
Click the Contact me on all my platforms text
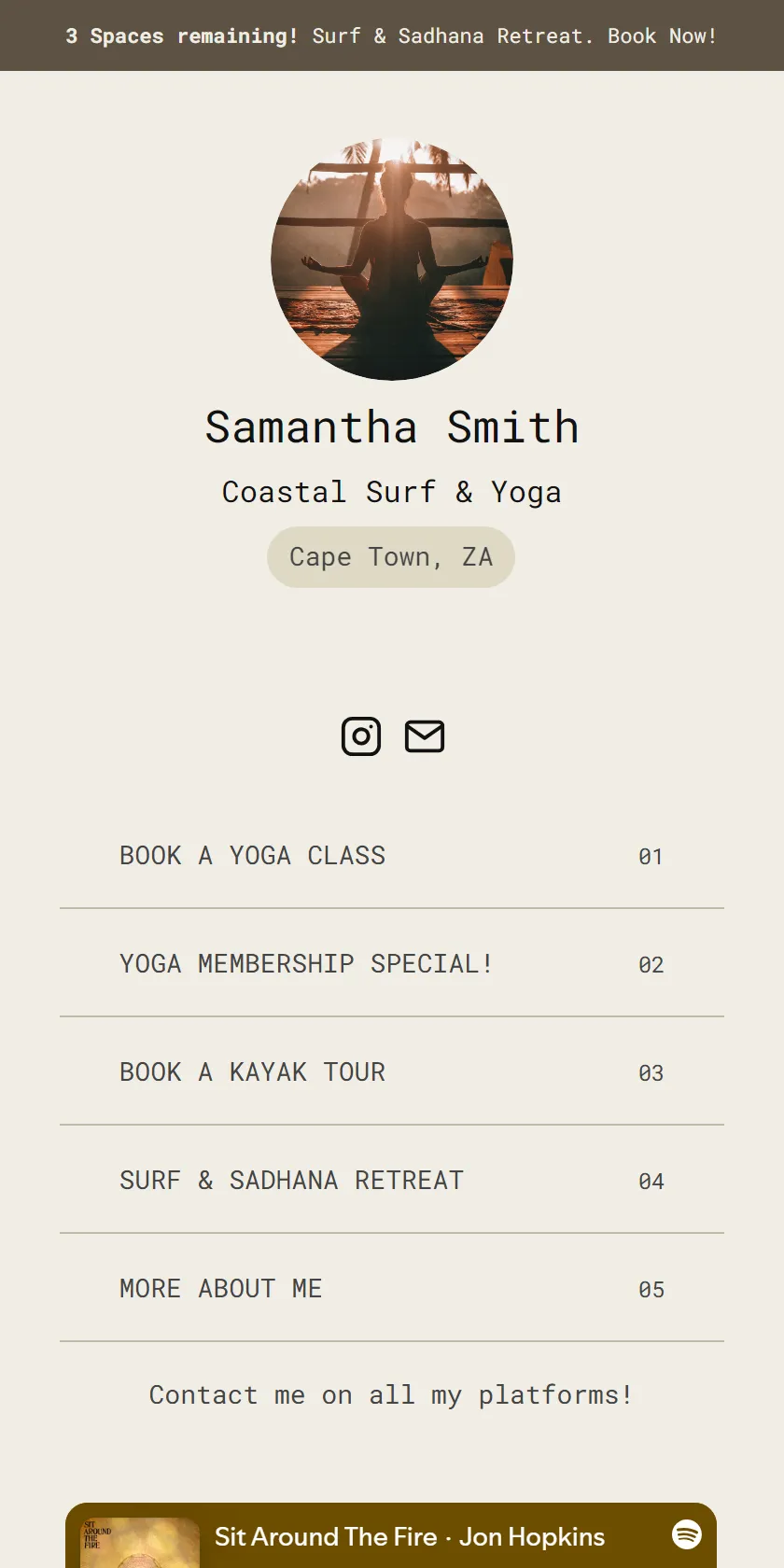click(x=392, y=1395)
